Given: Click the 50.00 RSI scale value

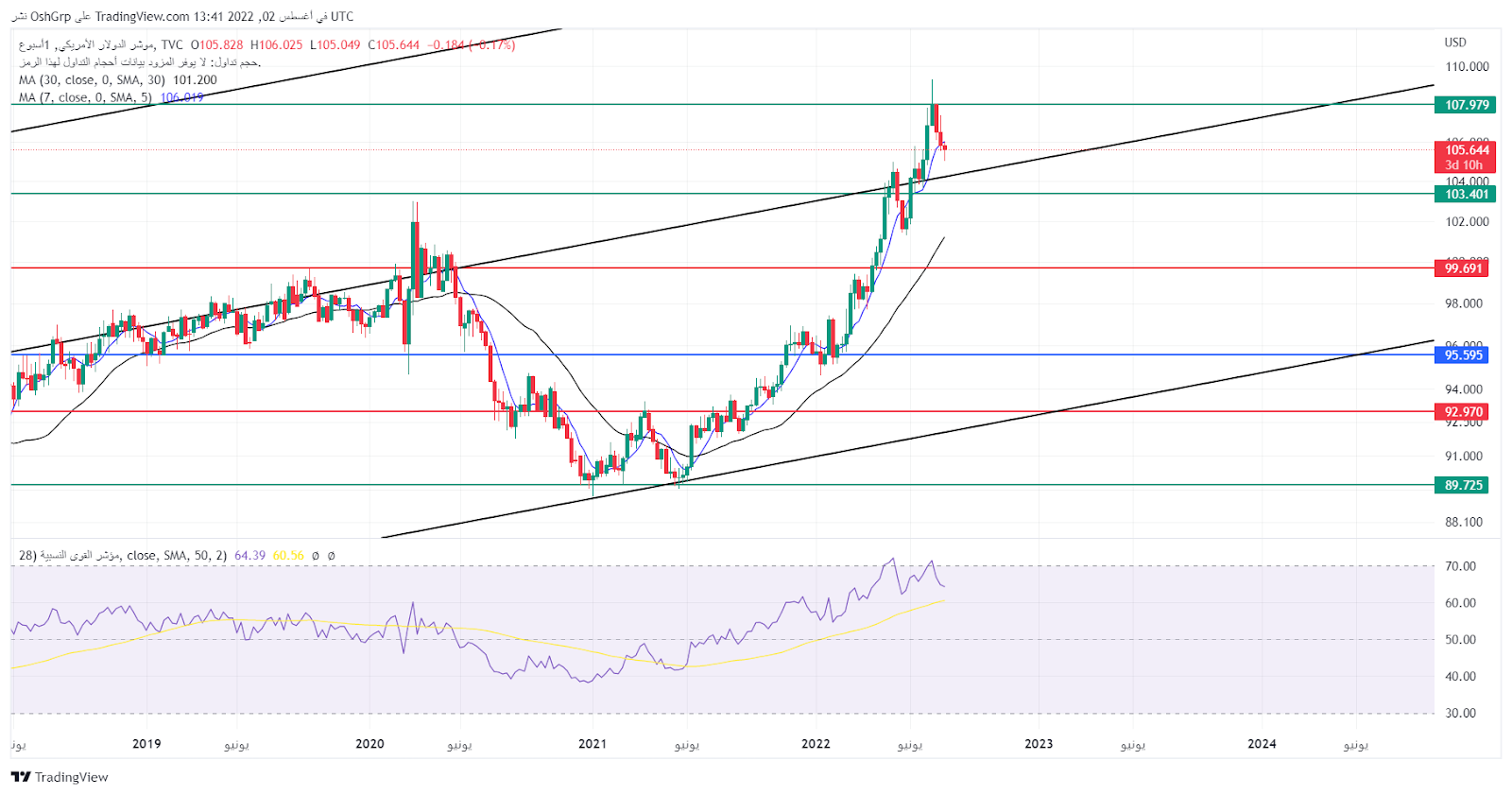Looking at the screenshot, I should 1461,640.
